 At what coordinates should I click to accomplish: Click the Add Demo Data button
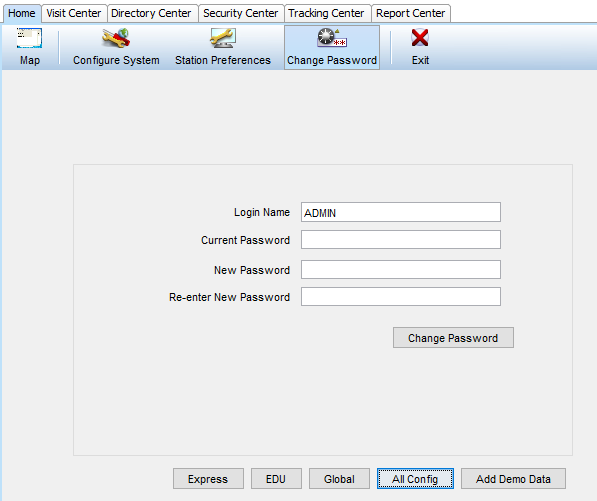tap(513, 479)
